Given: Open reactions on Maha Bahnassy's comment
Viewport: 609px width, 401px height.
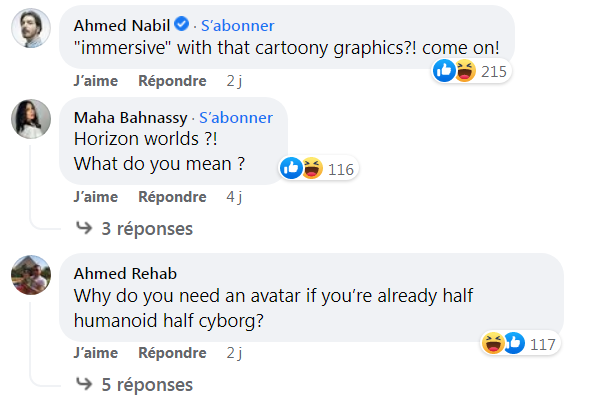Looking at the screenshot, I should tap(318, 169).
